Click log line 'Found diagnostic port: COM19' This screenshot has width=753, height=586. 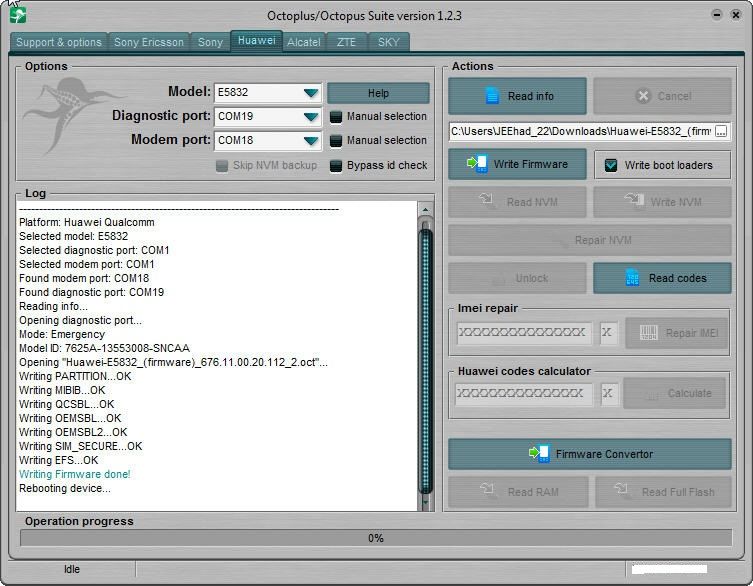pyautogui.click(x=92, y=293)
